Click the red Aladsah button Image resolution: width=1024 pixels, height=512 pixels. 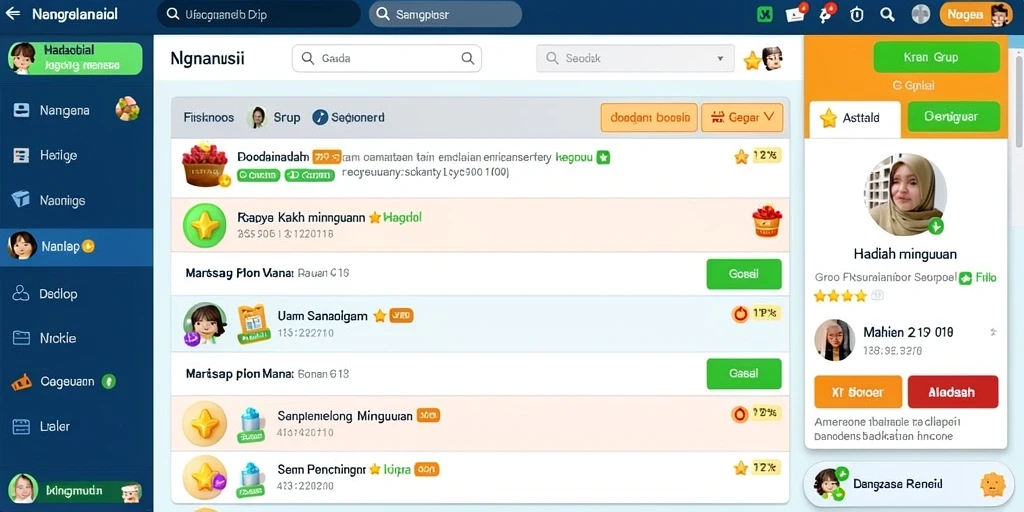coord(952,392)
